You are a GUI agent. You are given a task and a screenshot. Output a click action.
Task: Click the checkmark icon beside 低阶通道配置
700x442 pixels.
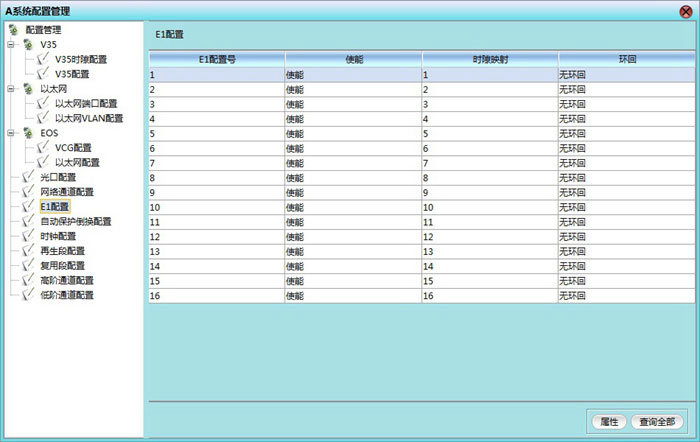click(28, 295)
